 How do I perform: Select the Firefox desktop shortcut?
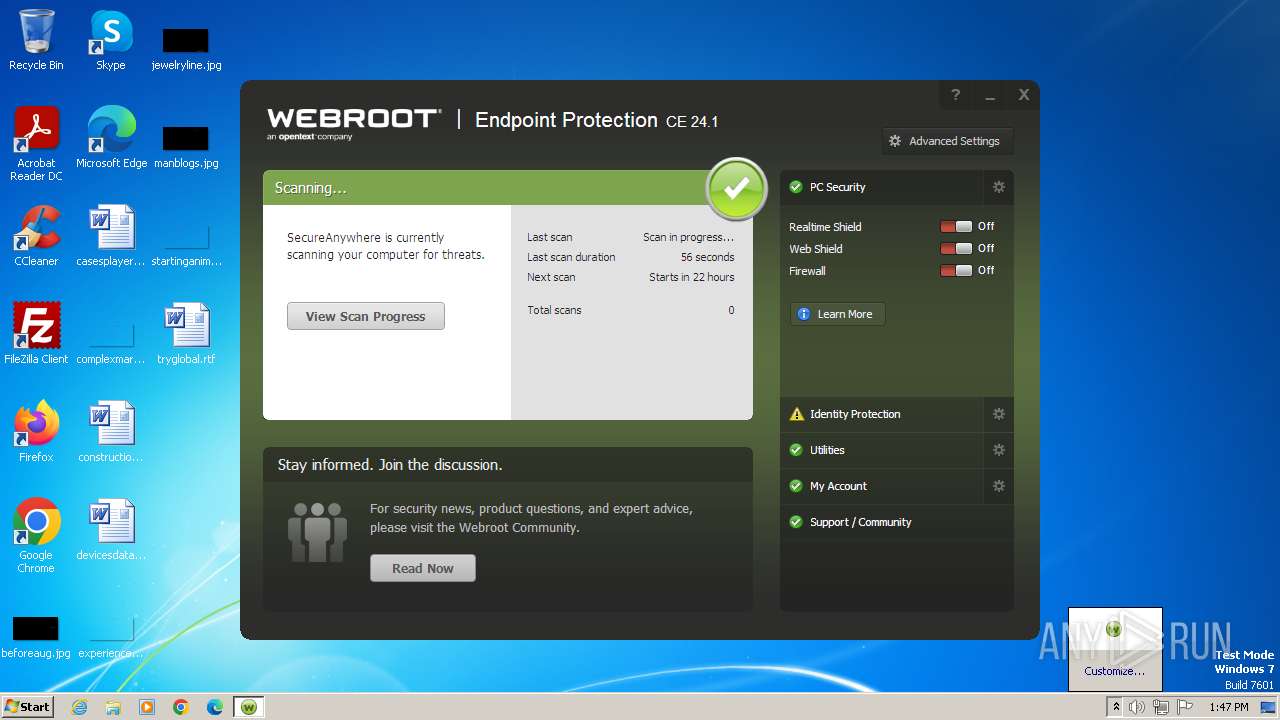point(36,432)
